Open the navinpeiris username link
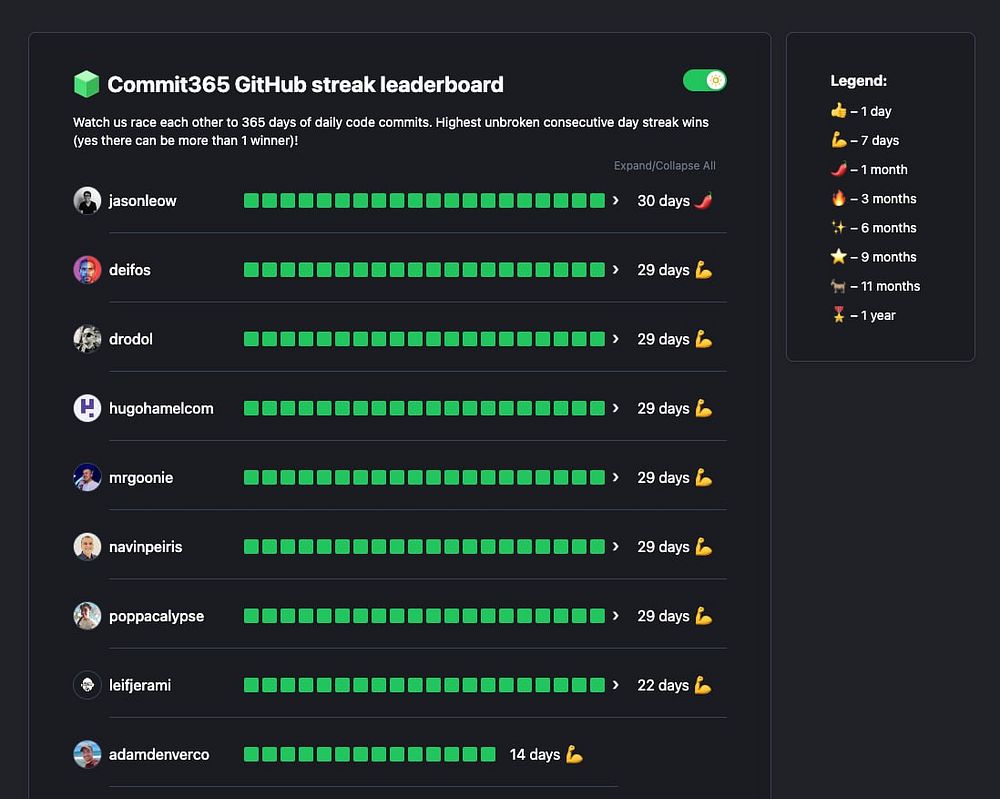This screenshot has width=1000, height=799. tap(145, 547)
